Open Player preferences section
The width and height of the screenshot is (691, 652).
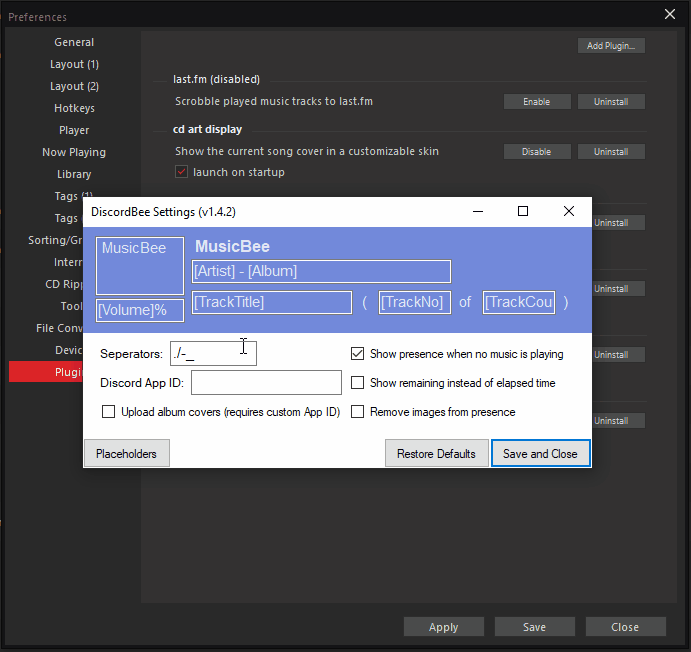coord(74,130)
